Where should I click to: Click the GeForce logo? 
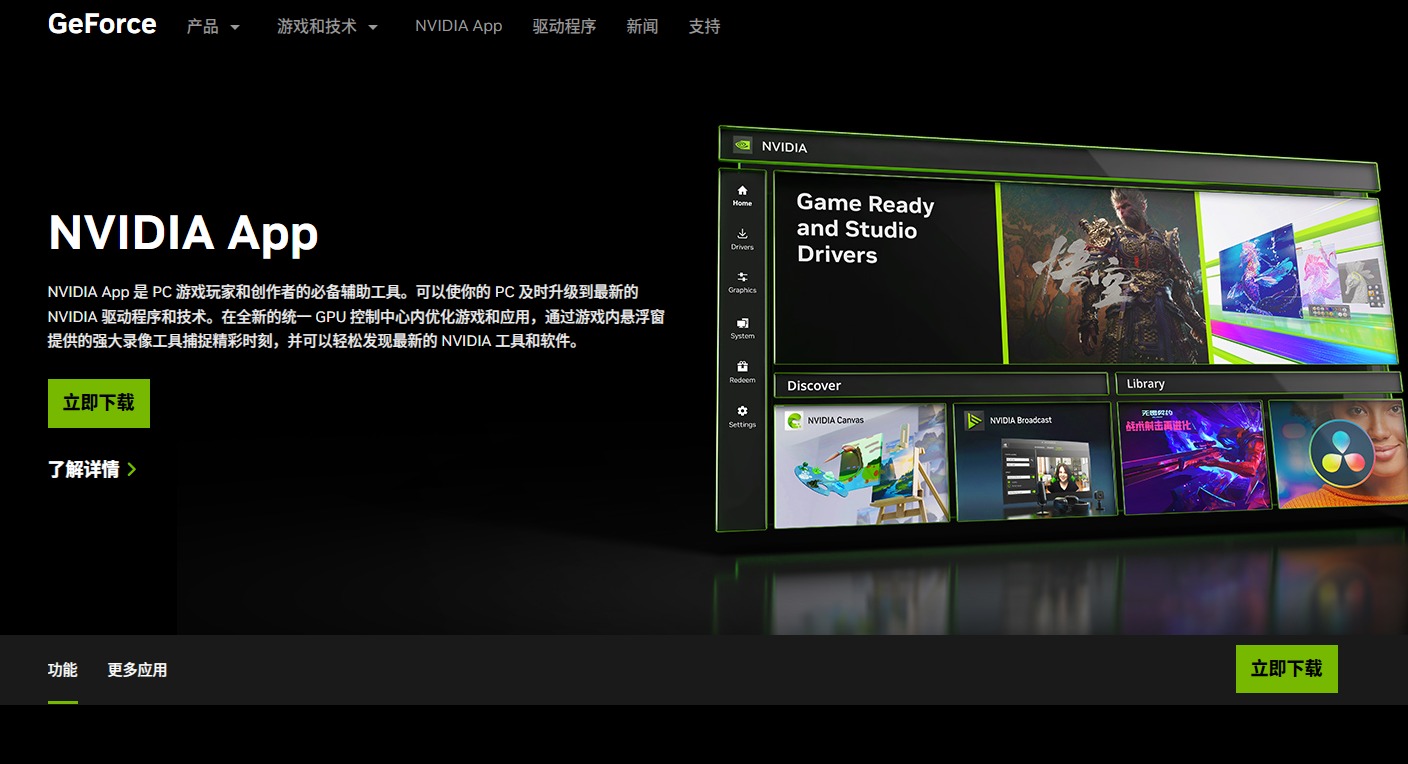click(x=102, y=24)
